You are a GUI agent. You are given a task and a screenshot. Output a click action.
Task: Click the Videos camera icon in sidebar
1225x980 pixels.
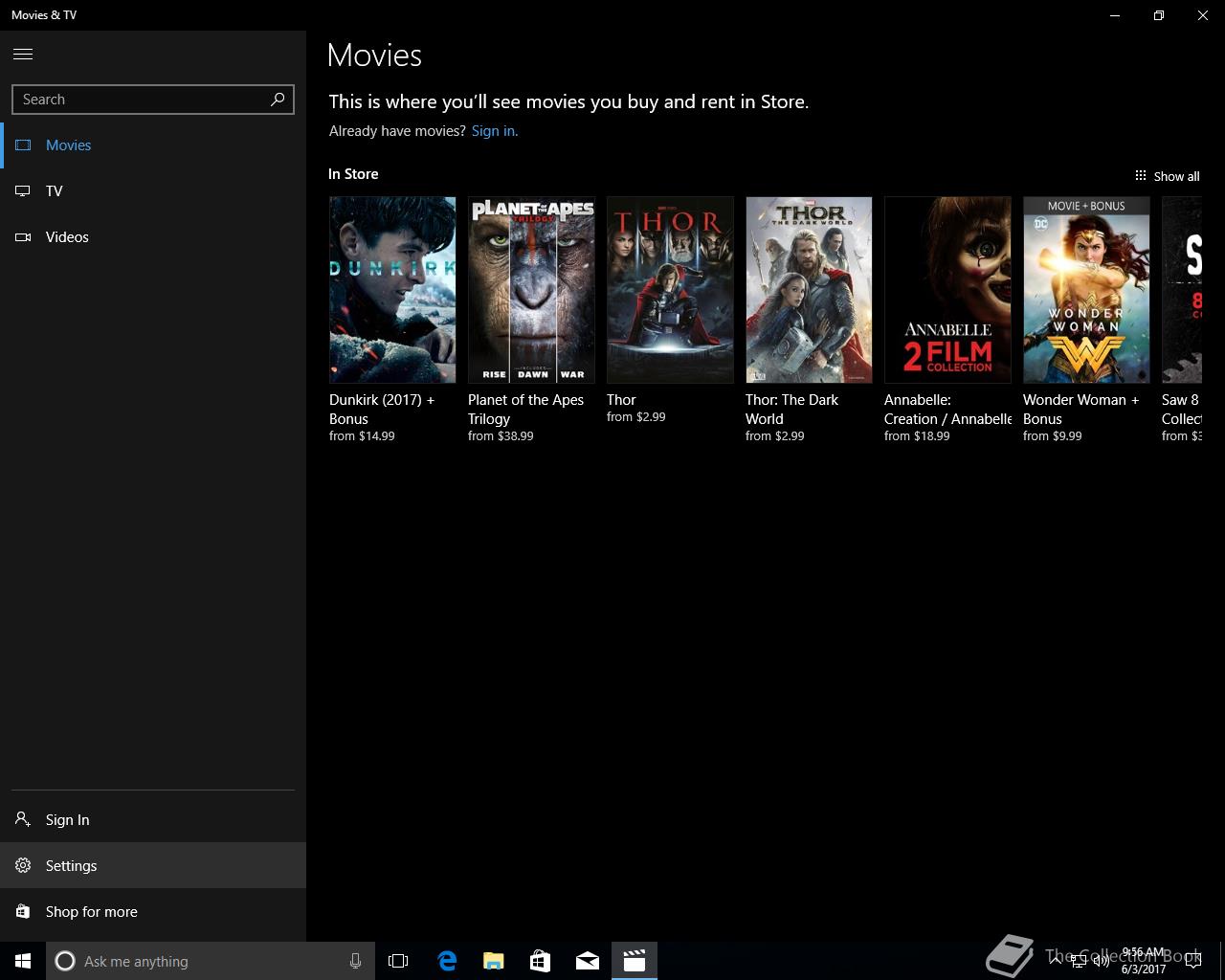click(23, 237)
